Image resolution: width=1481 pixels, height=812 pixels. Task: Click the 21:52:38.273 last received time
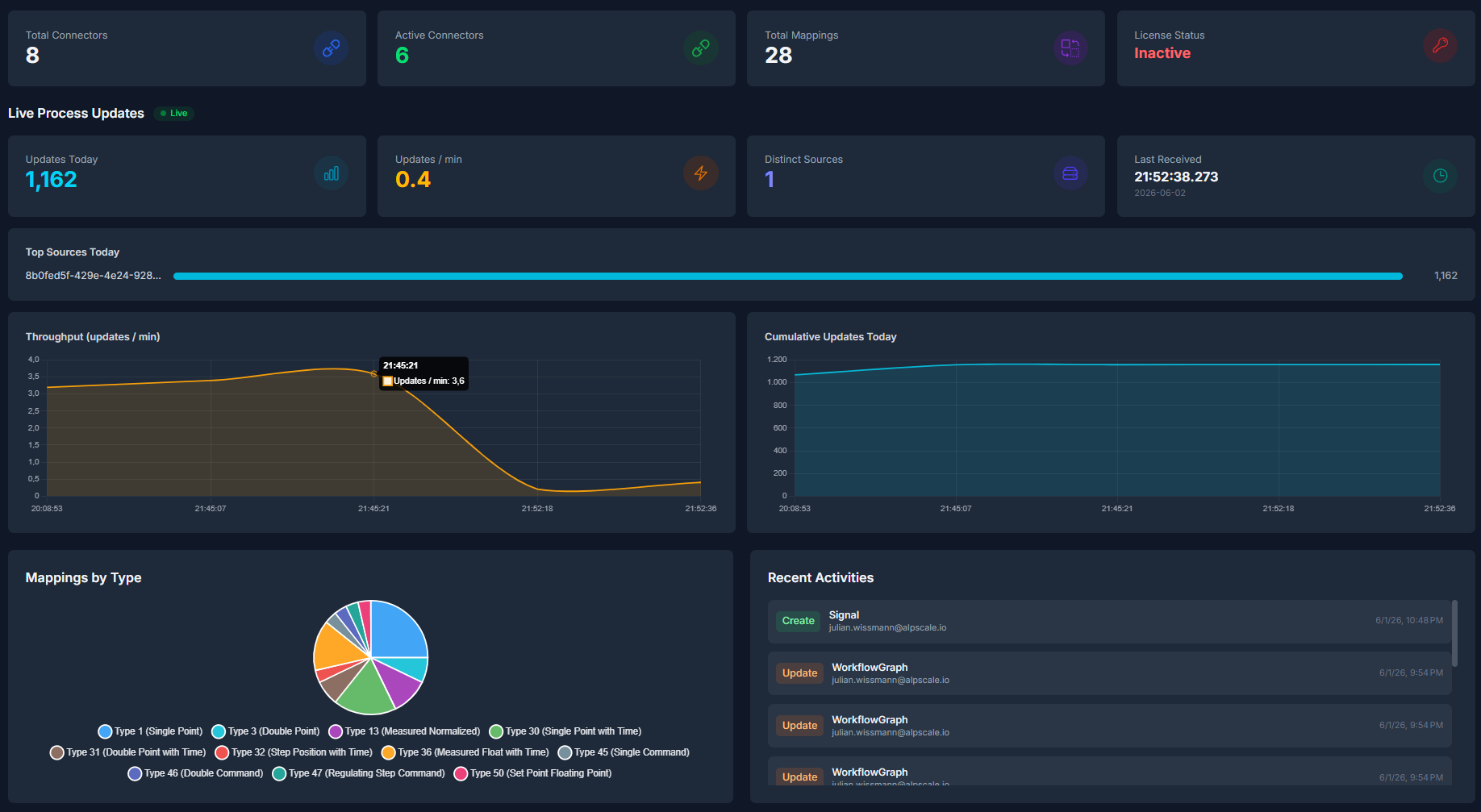coord(1175,177)
